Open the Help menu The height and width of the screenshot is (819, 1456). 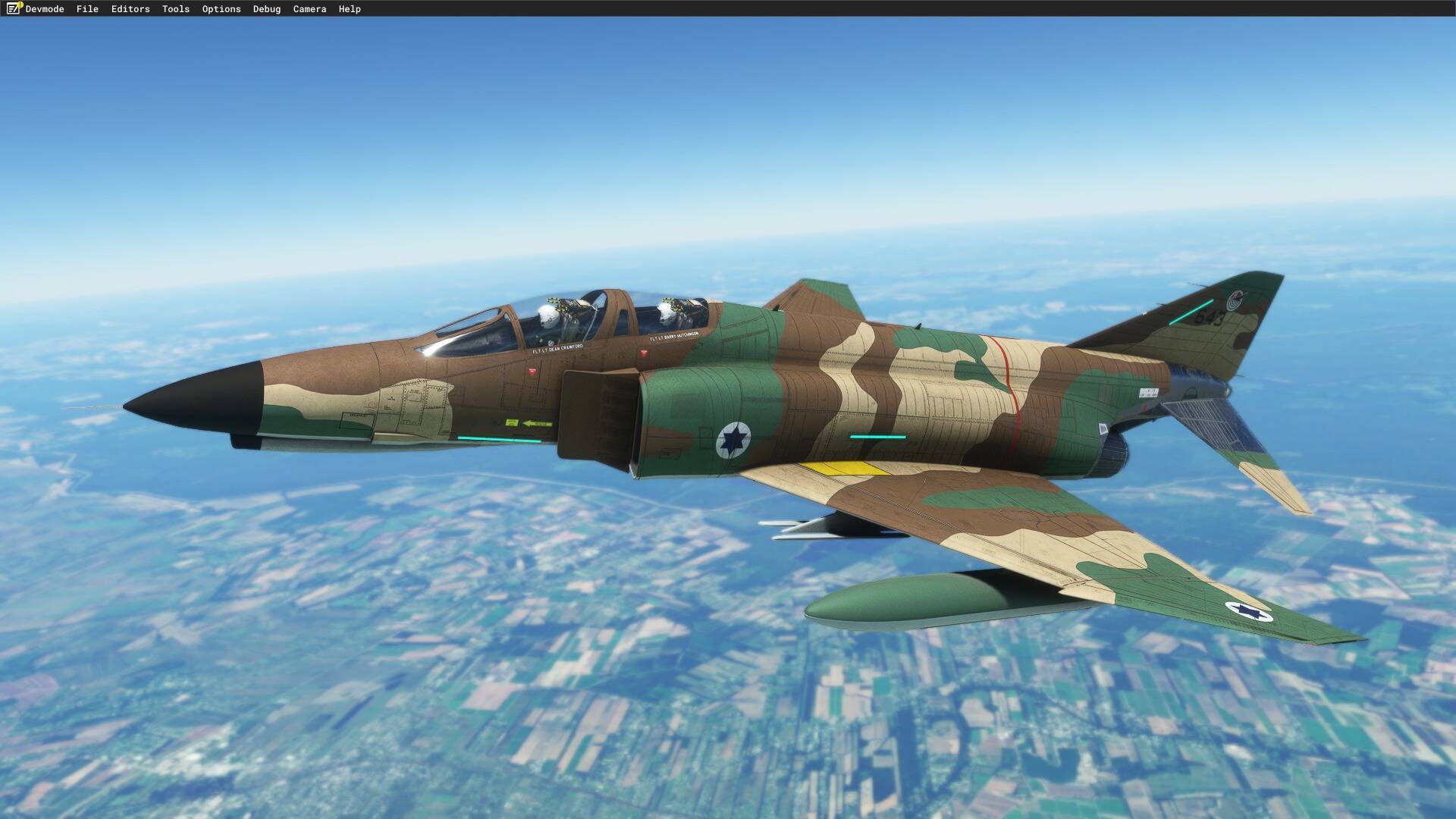[x=350, y=9]
